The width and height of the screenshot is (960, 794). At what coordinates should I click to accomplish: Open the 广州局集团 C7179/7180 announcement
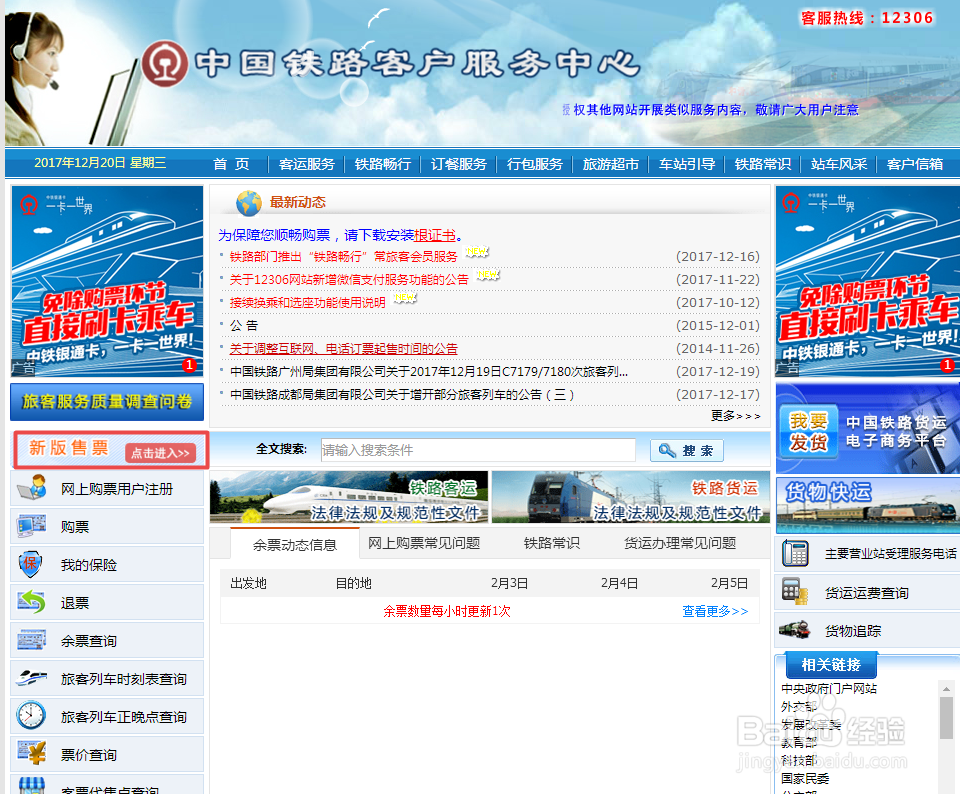click(429, 372)
